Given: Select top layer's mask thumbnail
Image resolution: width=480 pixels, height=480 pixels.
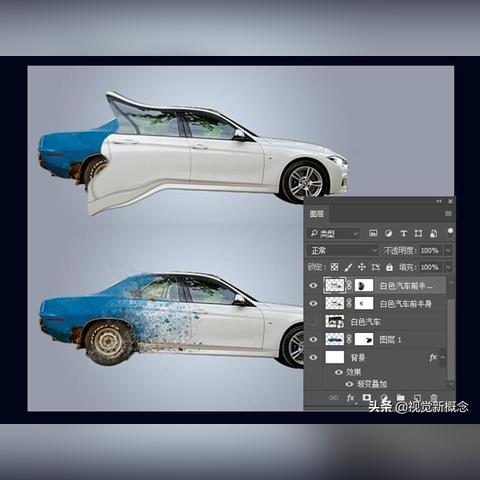Looking at the screenshot, I should (x=364, y=285).
